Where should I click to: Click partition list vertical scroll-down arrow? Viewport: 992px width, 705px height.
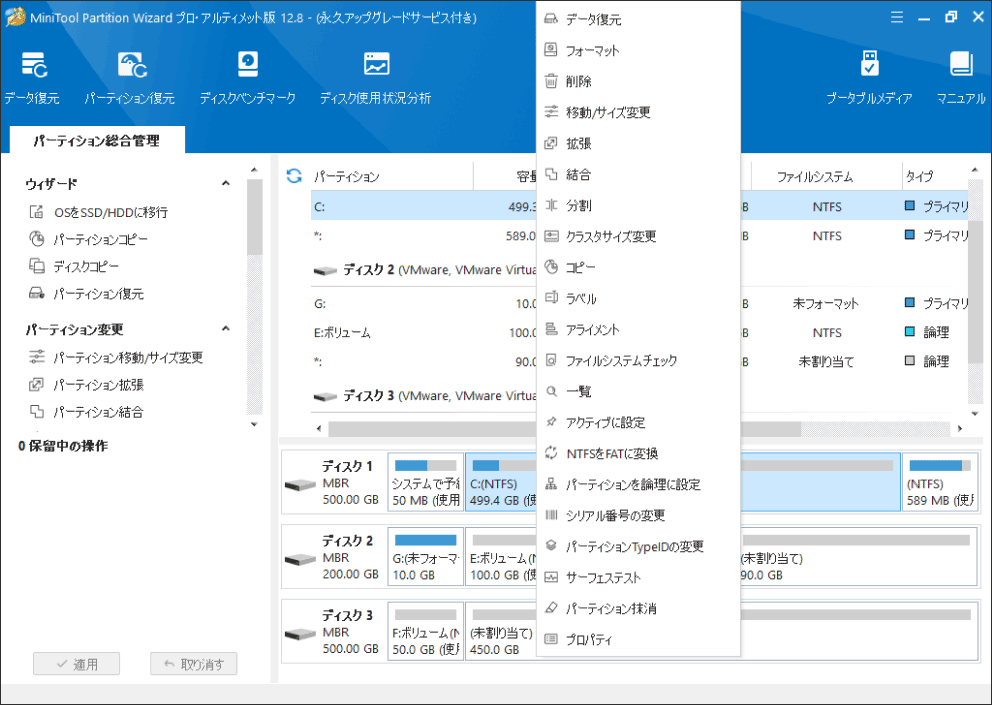(x=975, y=414)
